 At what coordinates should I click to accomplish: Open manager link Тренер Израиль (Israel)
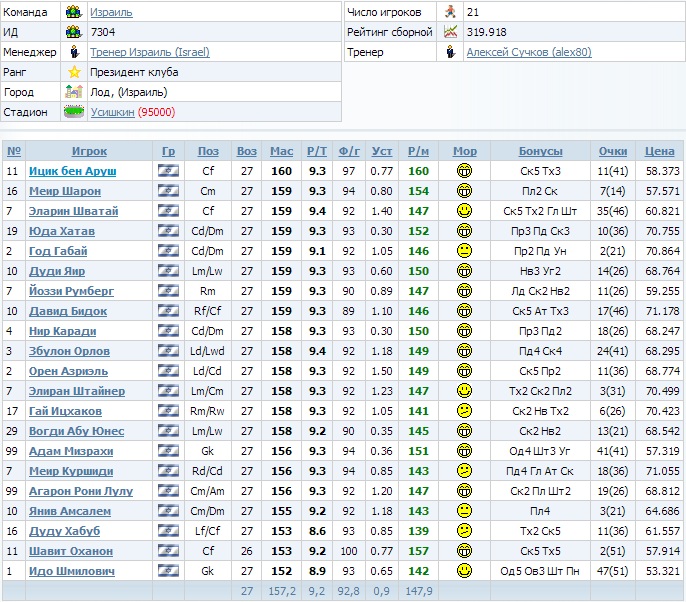tap(150, 52)
